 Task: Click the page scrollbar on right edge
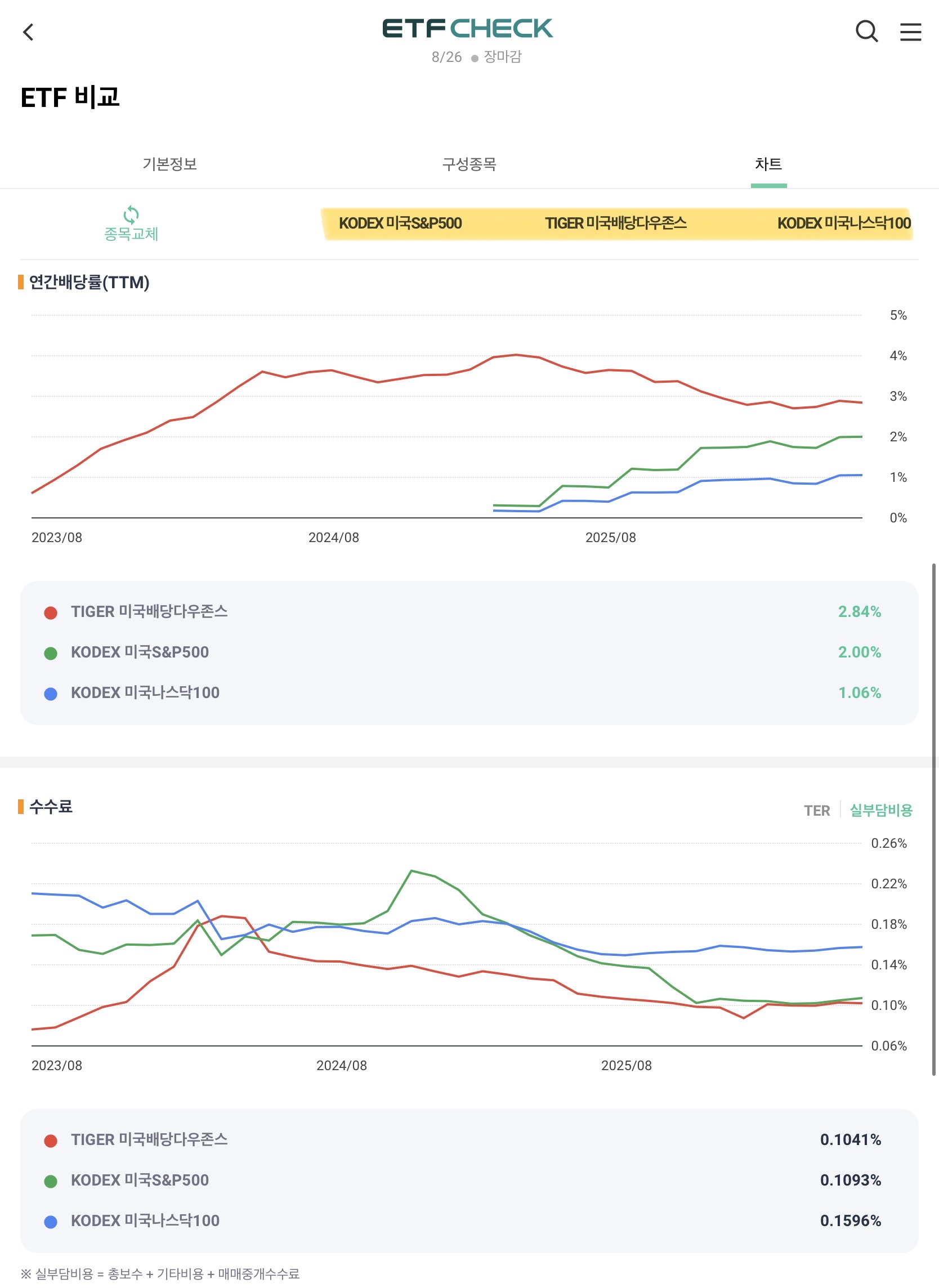934,819
